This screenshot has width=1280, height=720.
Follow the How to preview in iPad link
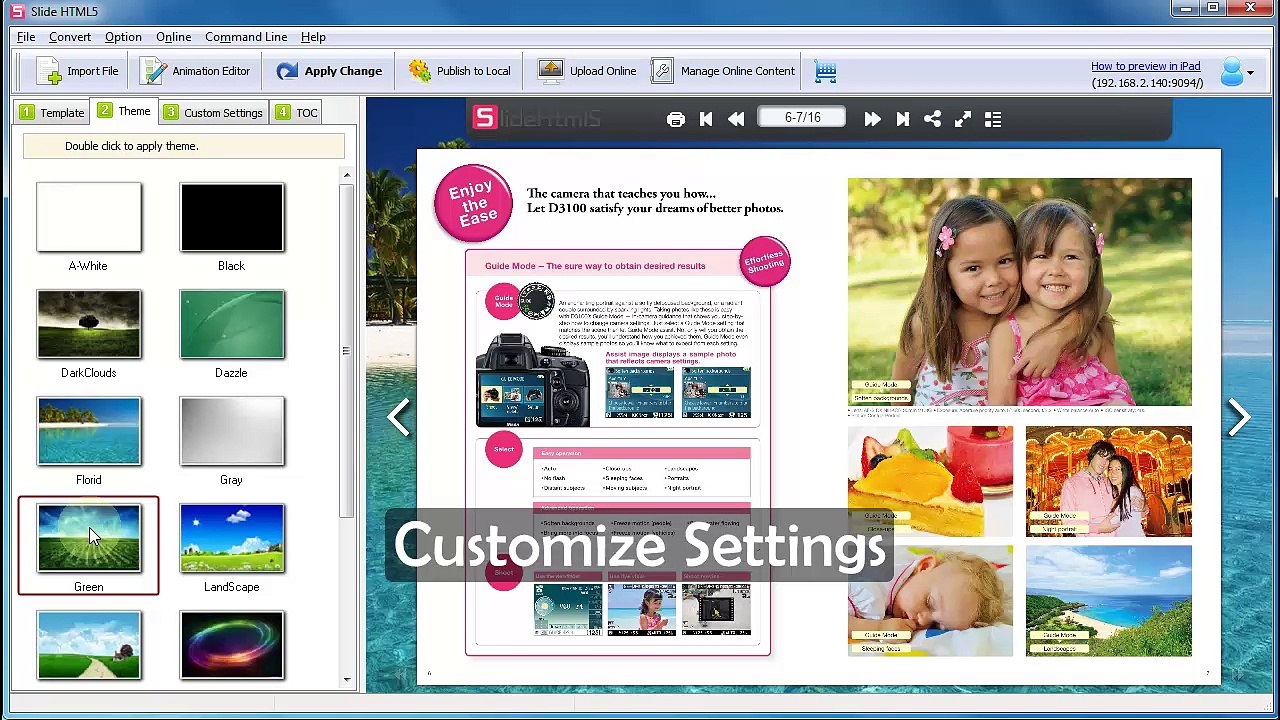pos(1145,66)
